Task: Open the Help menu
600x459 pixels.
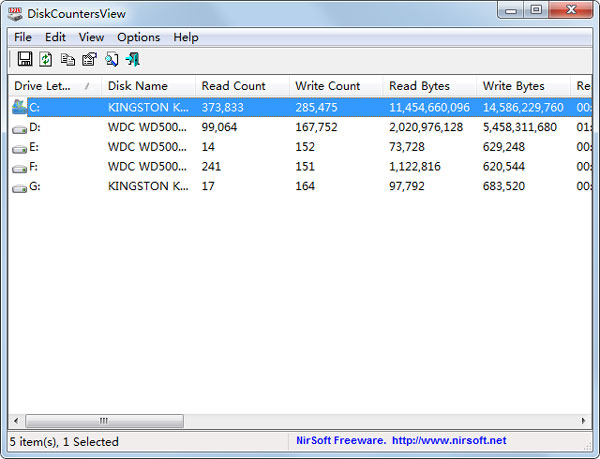Action: [x=186, y=37]
